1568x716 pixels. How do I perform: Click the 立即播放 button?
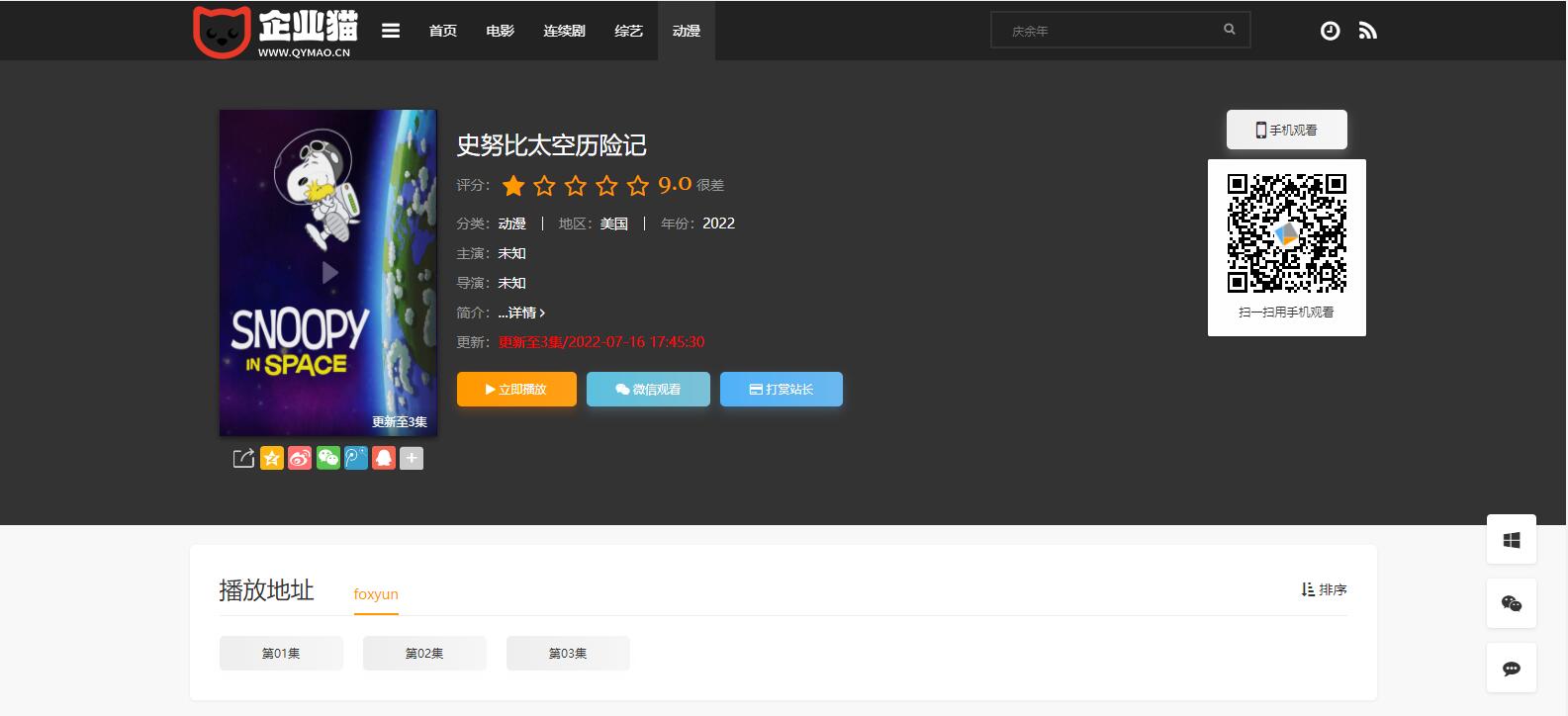click(516, 390)
